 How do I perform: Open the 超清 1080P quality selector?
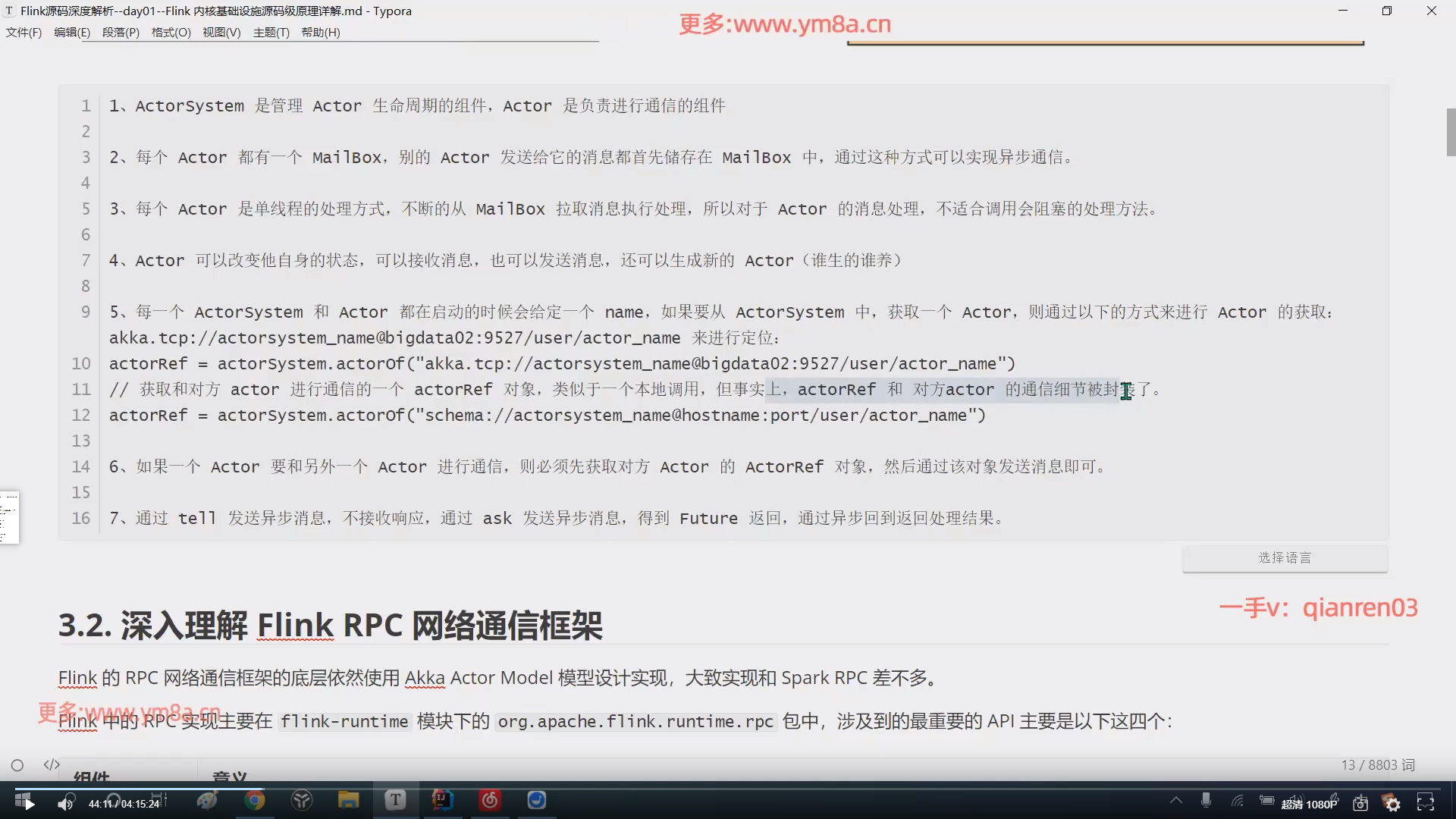click(1309, 804)
